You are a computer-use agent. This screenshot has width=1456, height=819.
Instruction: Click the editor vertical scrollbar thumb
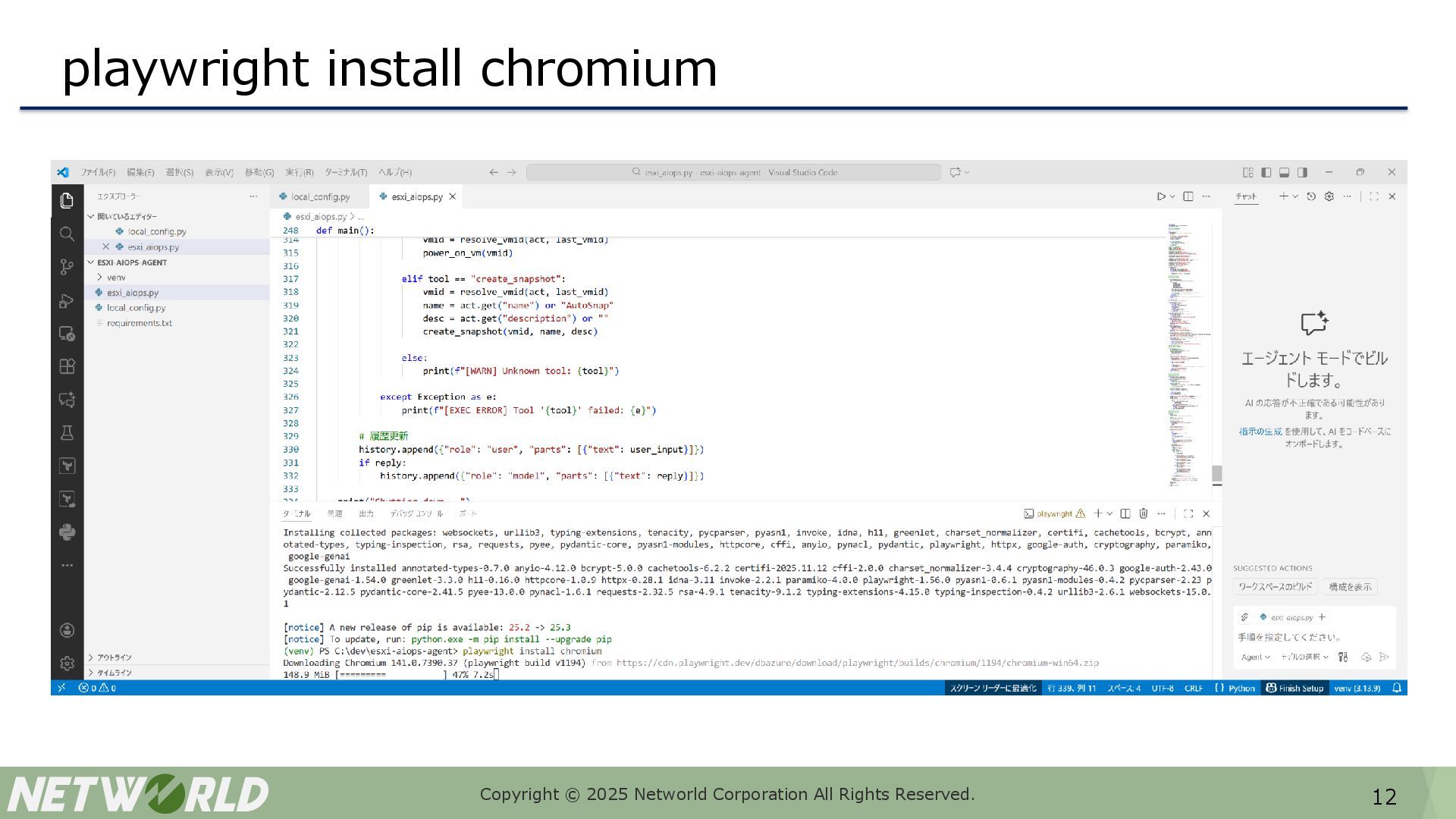(x=1216, y=474)
